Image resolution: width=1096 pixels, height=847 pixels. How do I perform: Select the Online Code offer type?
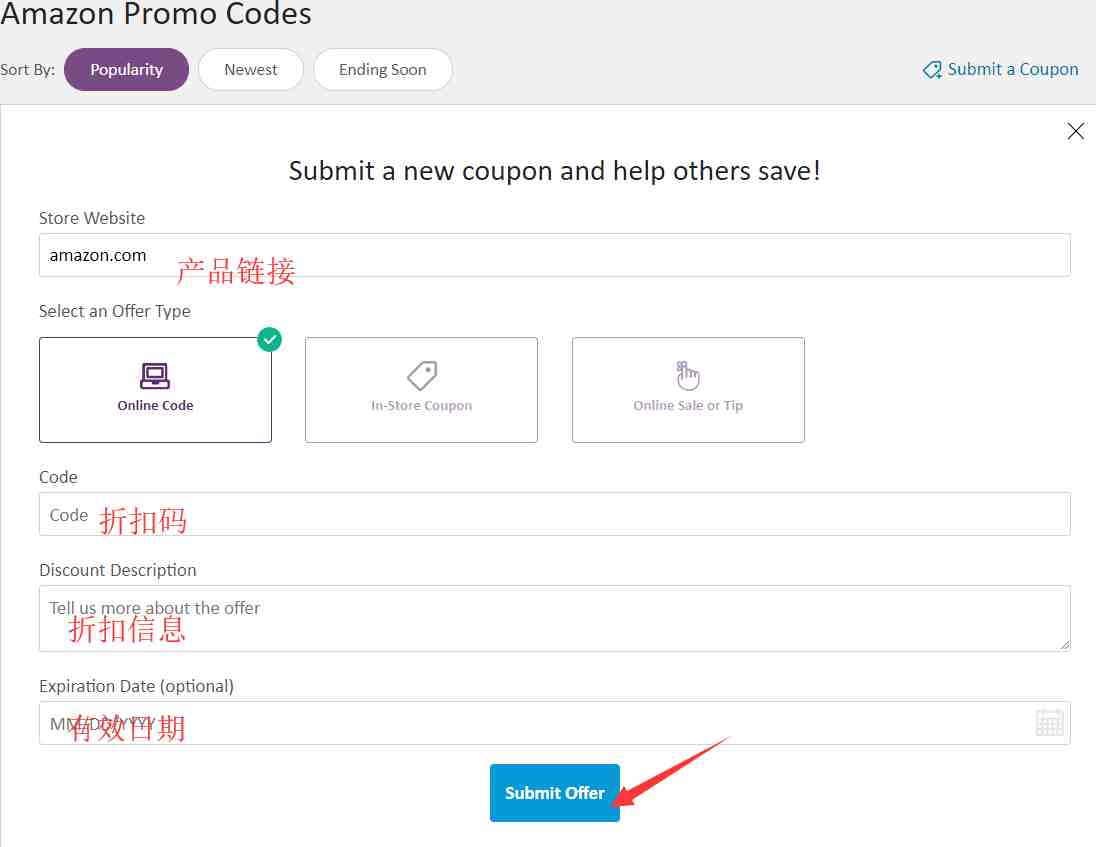[155, 390]
